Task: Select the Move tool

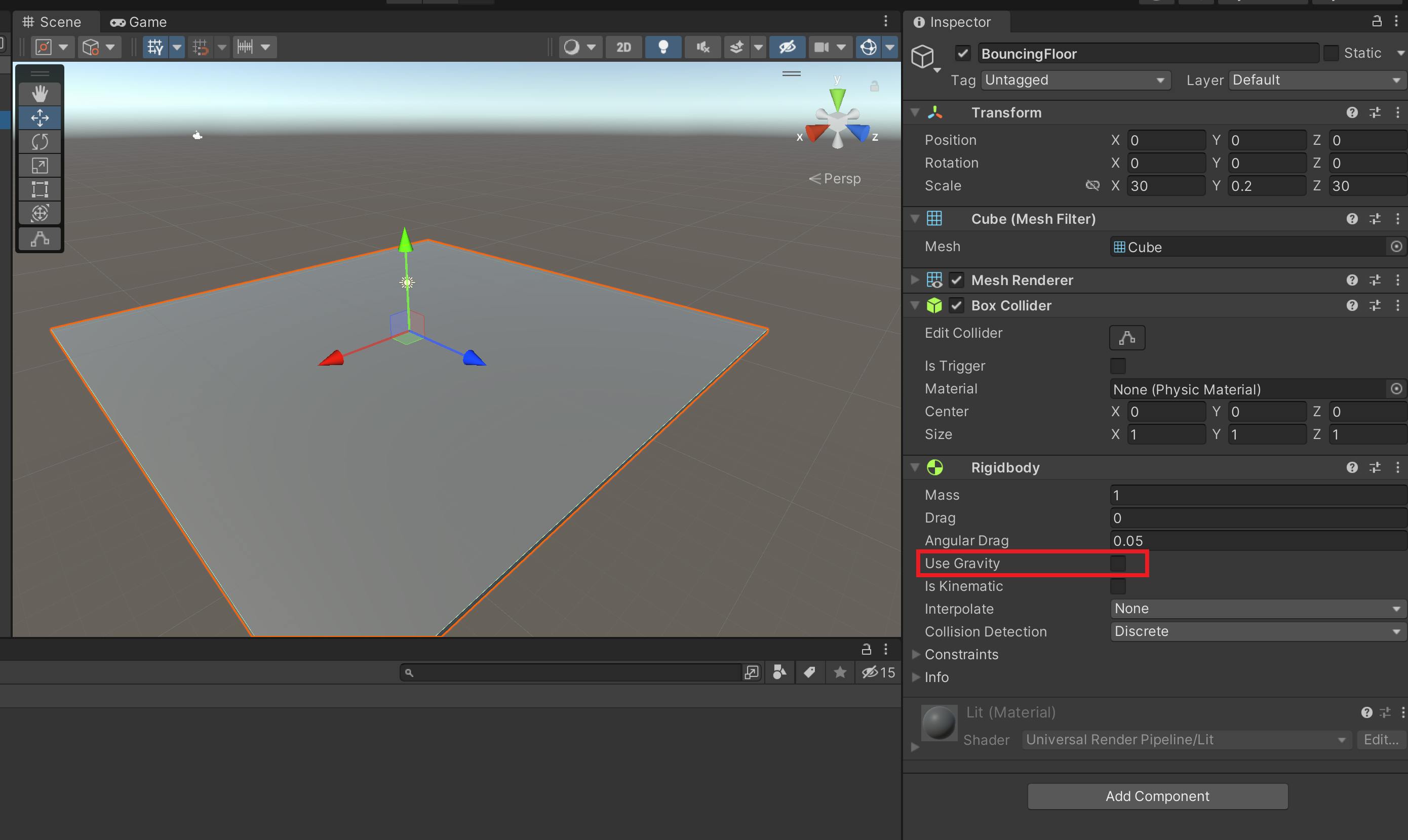Action: pos(40,118)
